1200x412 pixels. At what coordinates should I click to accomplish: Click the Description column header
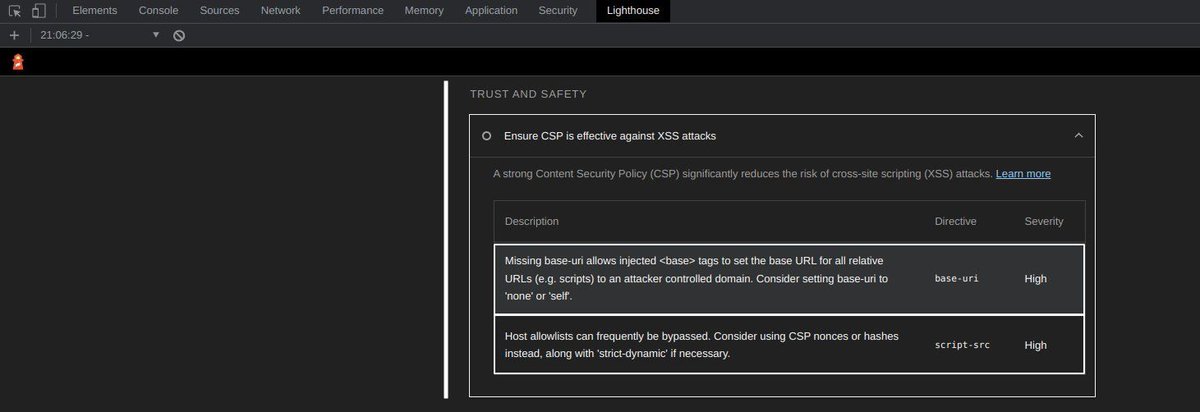click(x=532, y=221)
